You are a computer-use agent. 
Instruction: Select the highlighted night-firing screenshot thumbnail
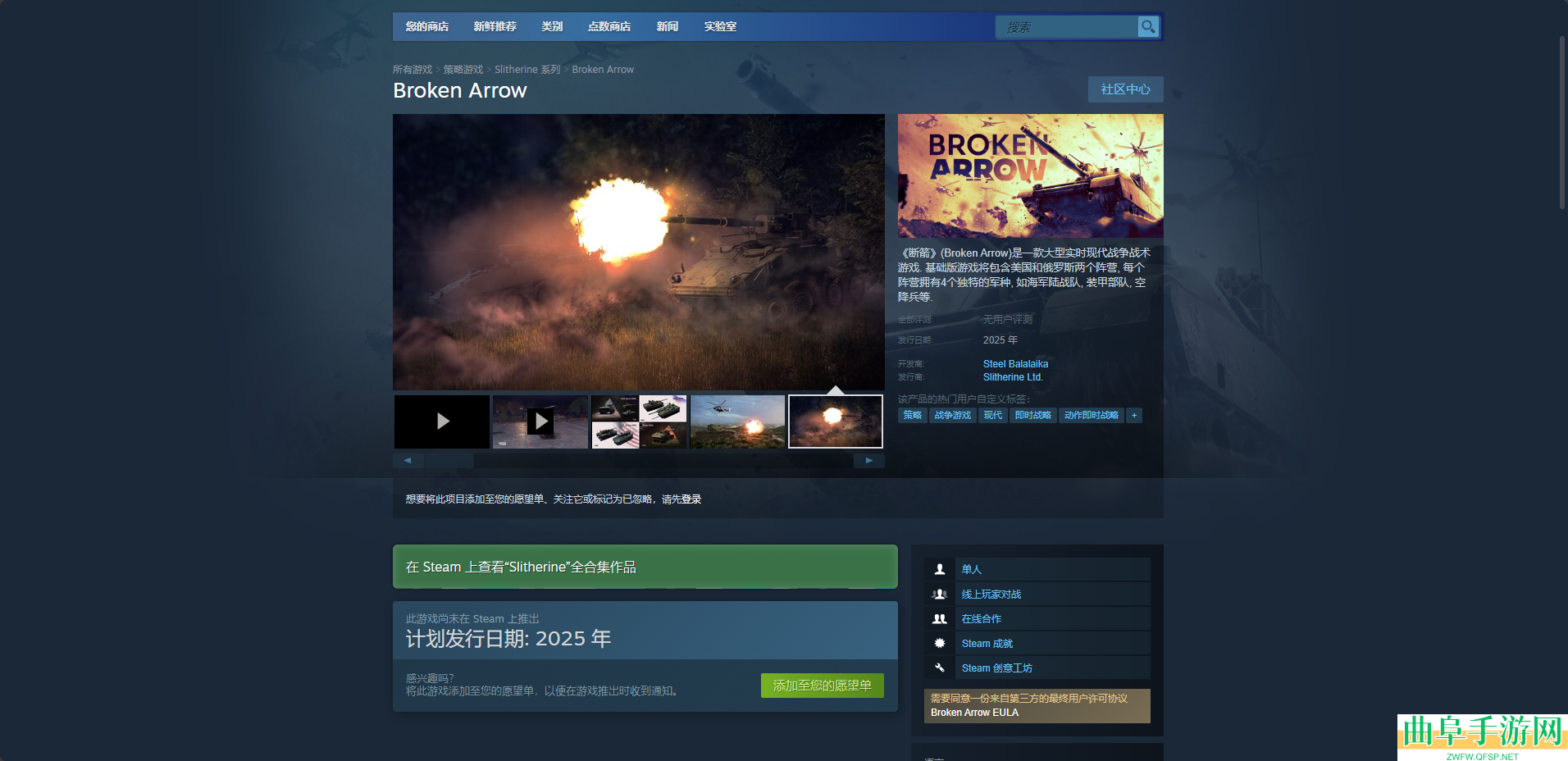coord(836,422)
